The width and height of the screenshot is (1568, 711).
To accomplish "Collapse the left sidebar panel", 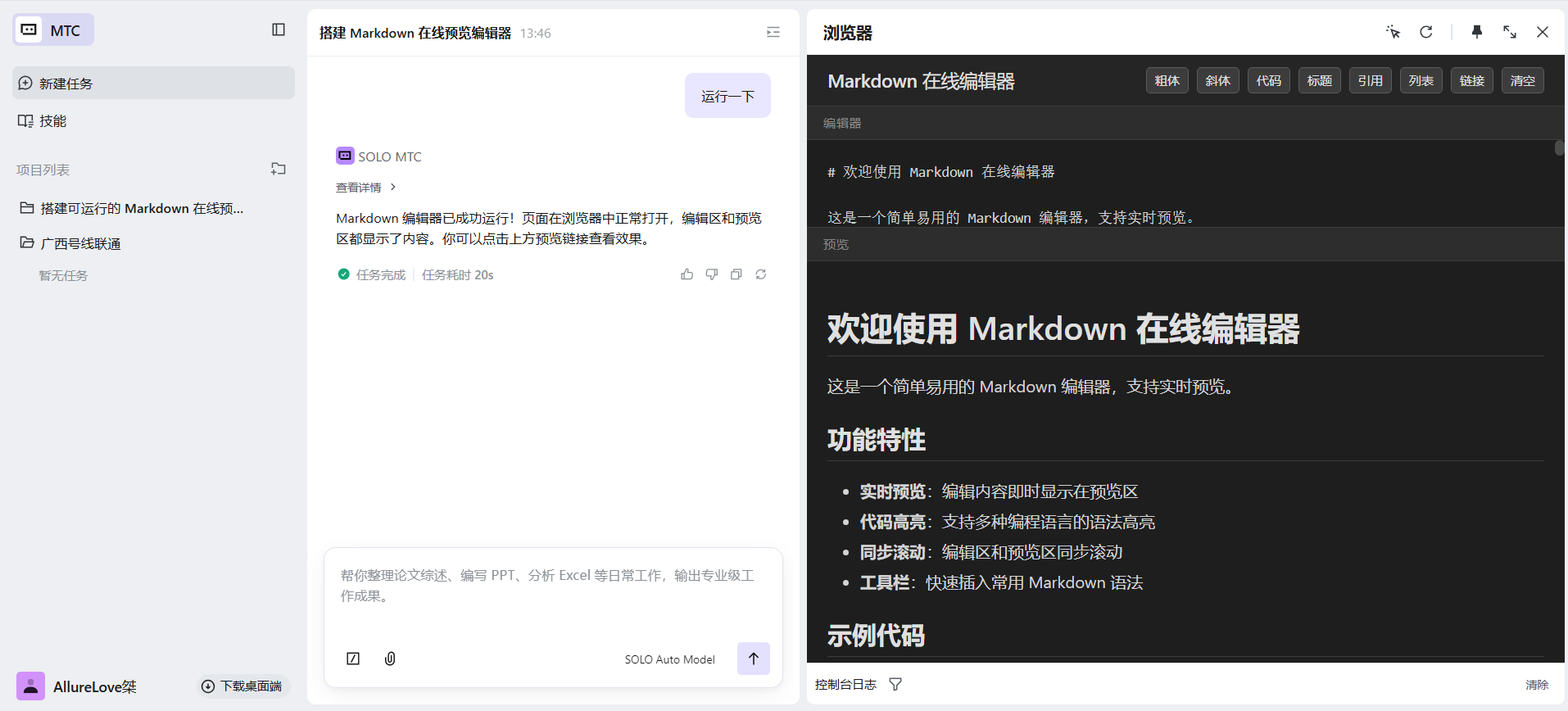I will 279,29.
